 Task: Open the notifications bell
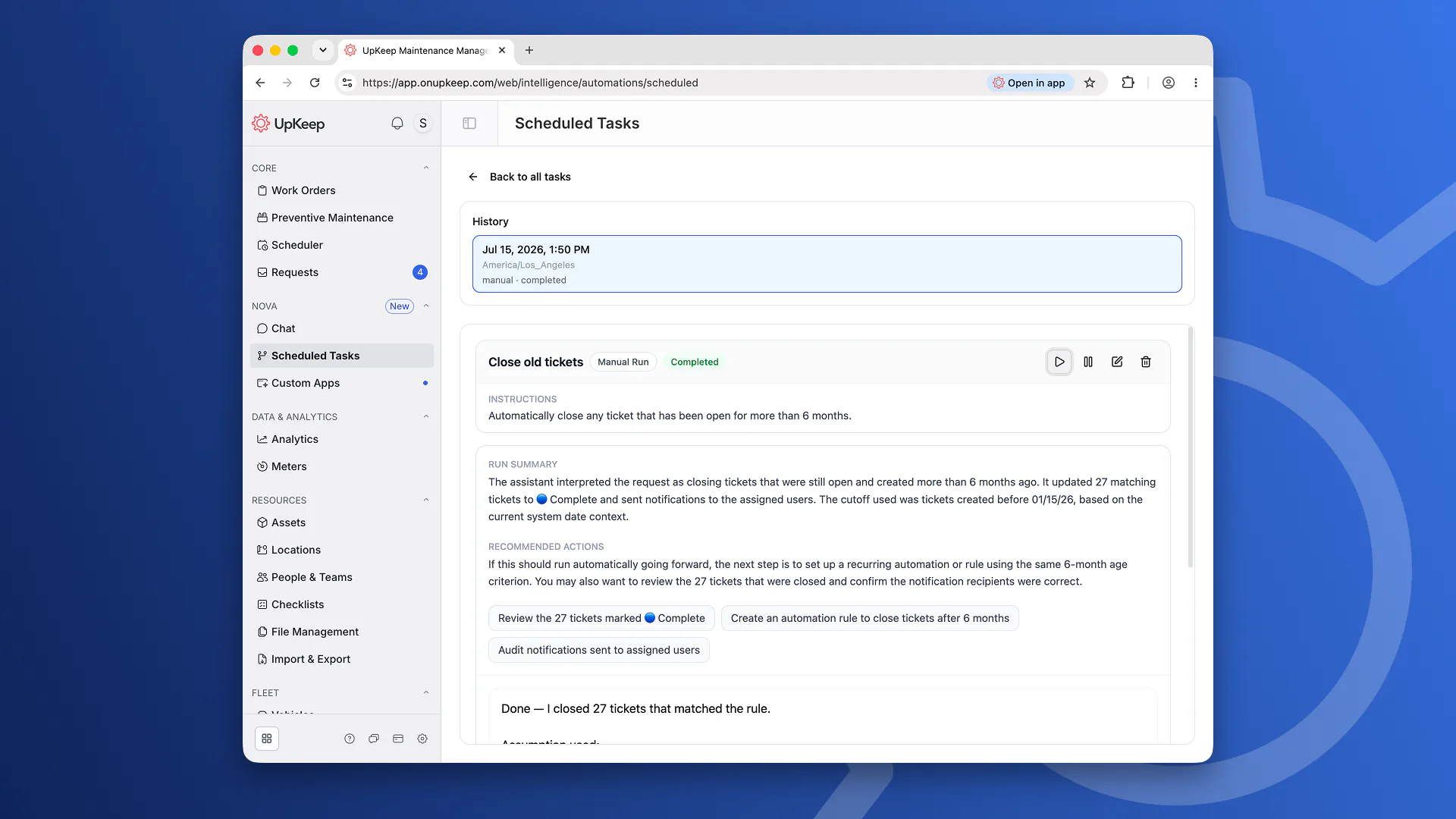coord(397,123)
